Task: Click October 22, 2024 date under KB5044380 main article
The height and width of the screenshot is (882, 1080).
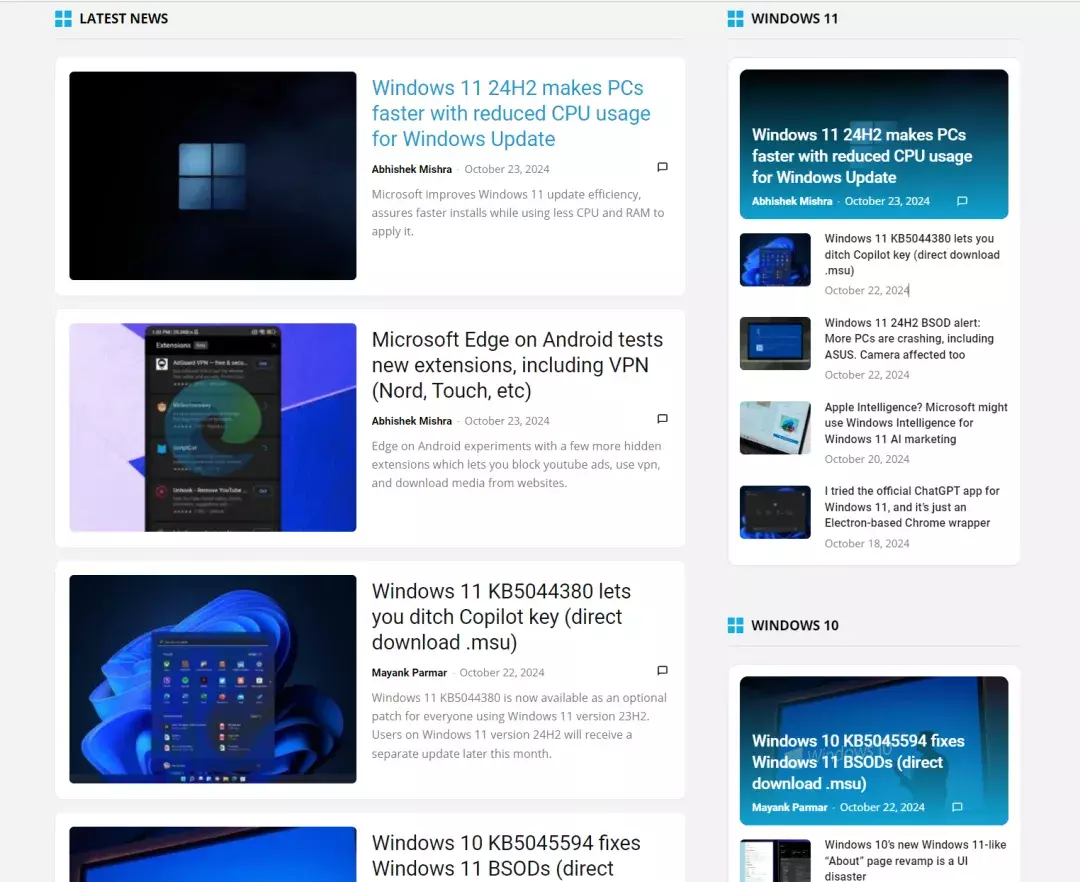Action: (x=501, y=673)
